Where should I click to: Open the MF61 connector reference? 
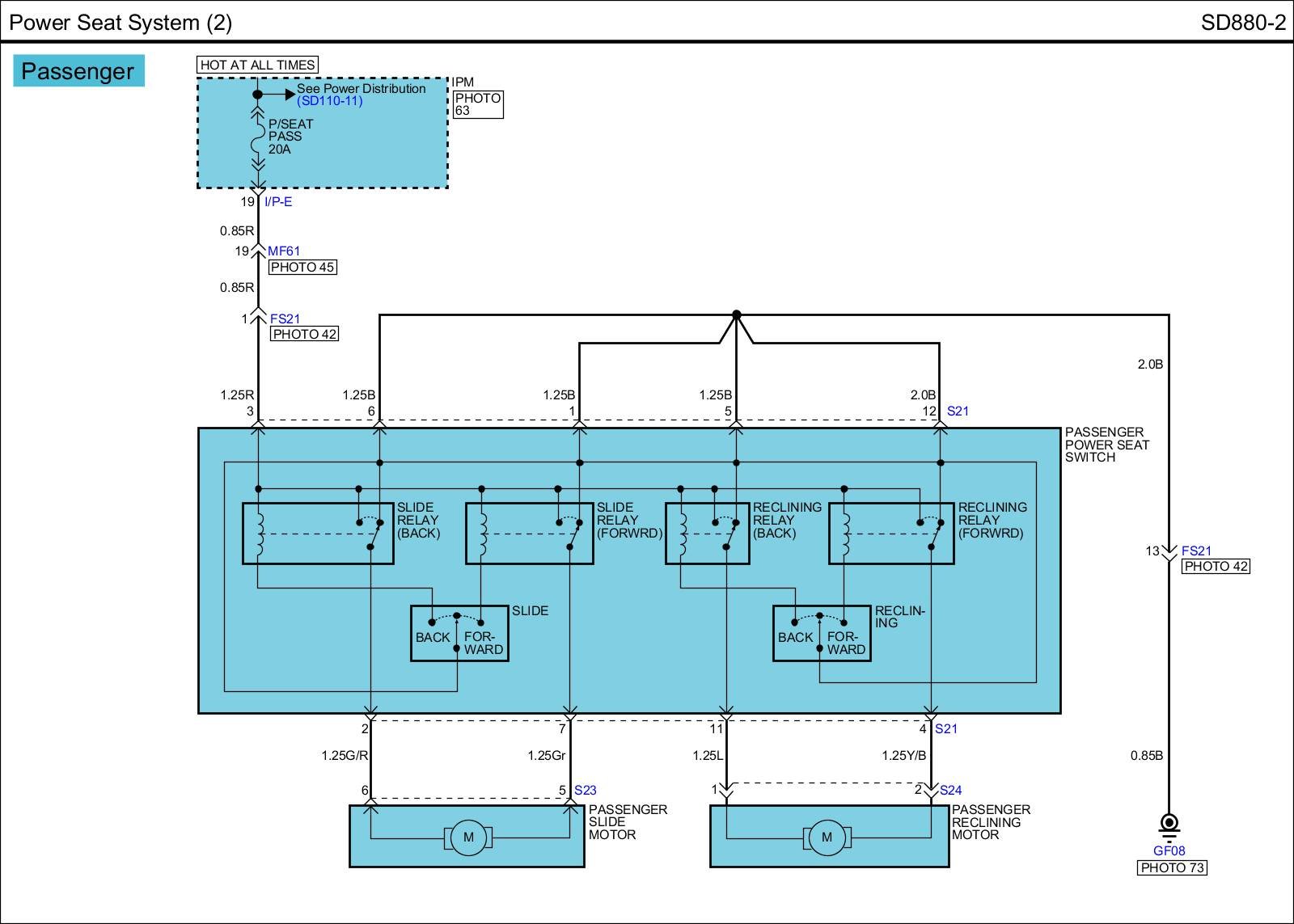click(x=284, y=251)
